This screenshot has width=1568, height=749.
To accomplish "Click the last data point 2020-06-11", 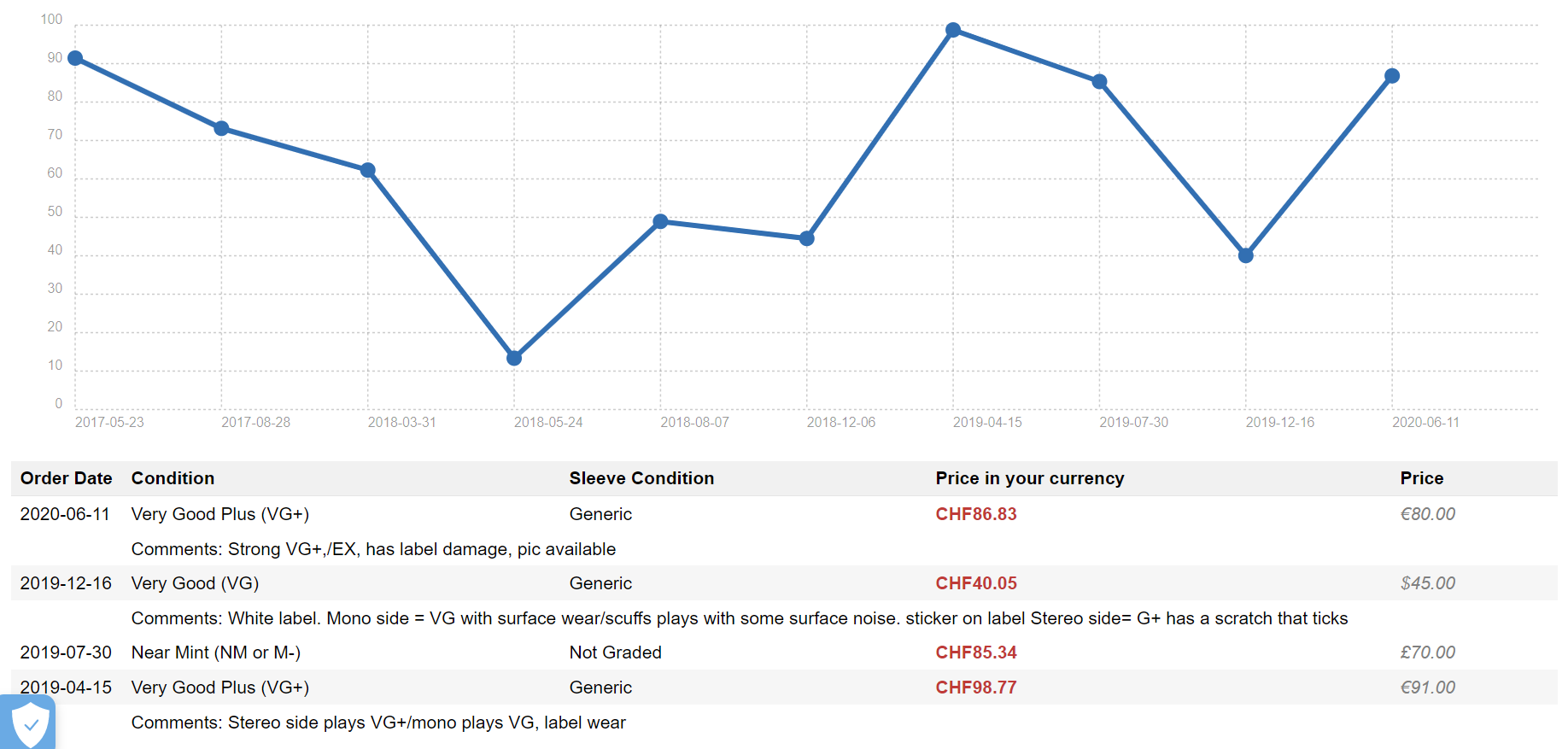I will [x=1392, y=76].
